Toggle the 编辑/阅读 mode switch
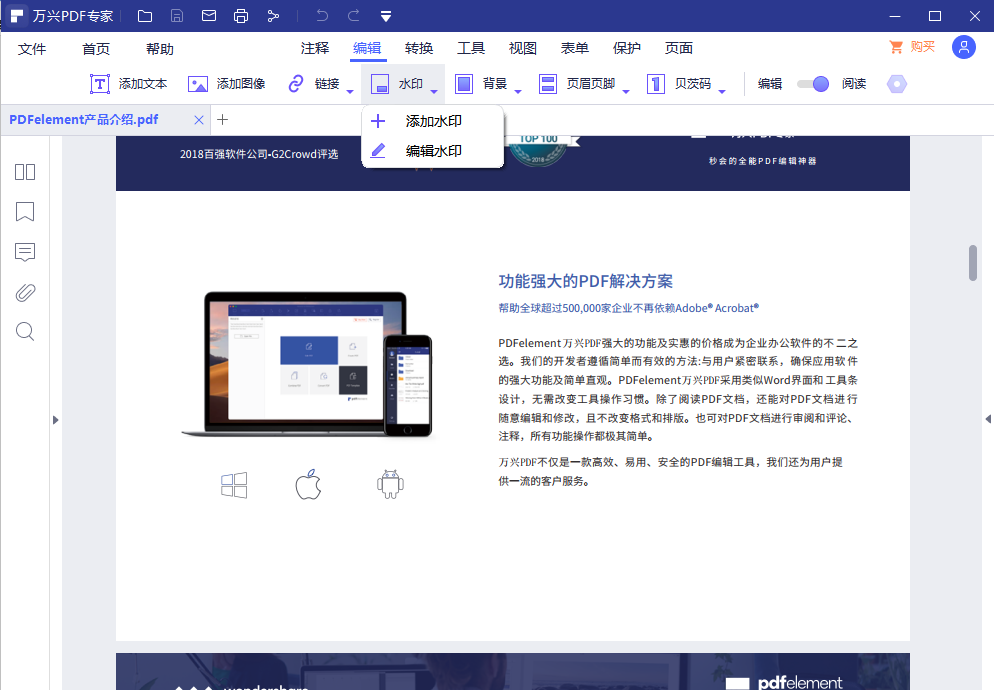 point(812,84)
